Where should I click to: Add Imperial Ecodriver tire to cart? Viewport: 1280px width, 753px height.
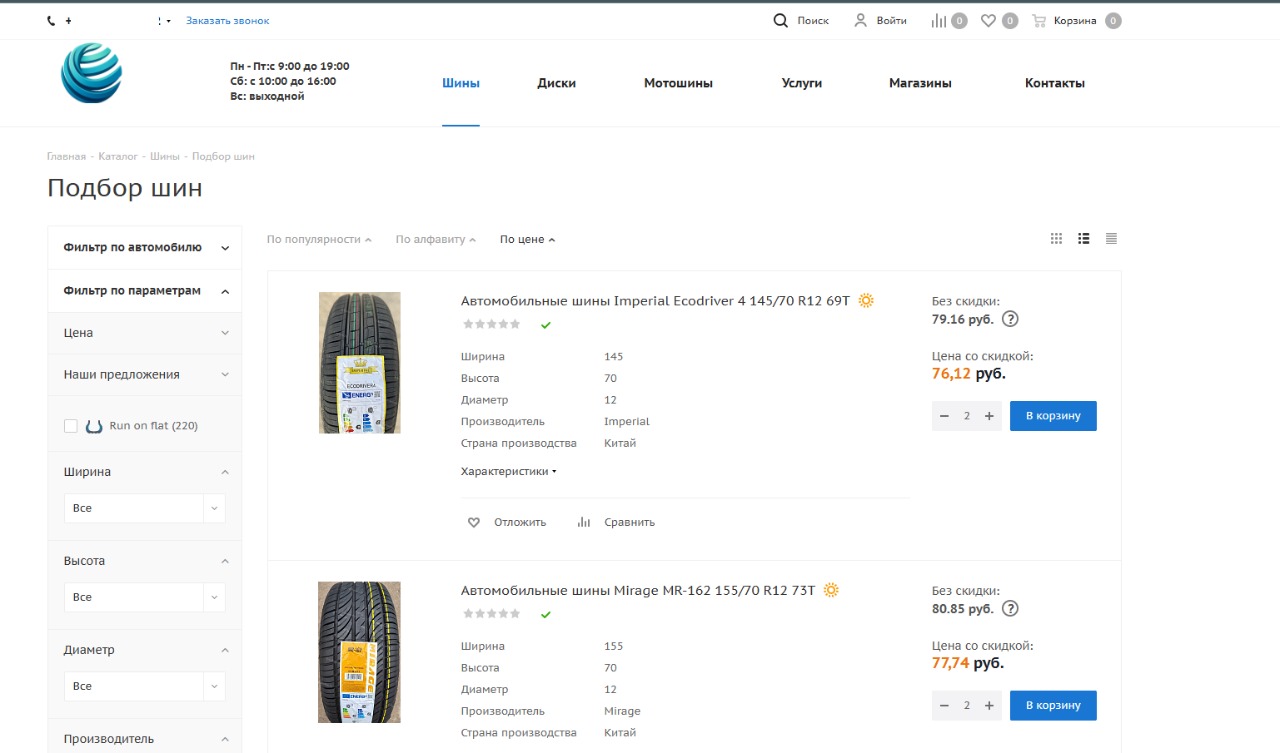(x=1053, y=416)
